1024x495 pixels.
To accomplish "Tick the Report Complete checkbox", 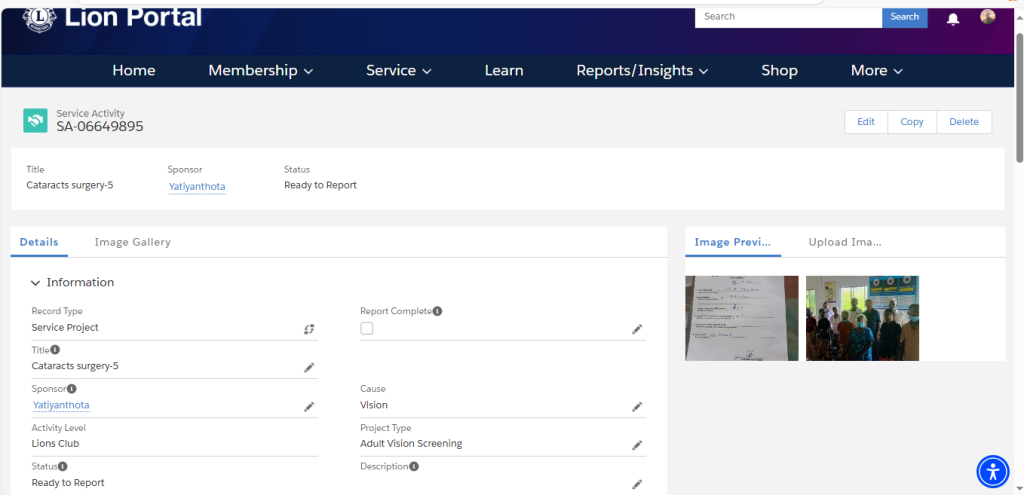I will 367,328.
